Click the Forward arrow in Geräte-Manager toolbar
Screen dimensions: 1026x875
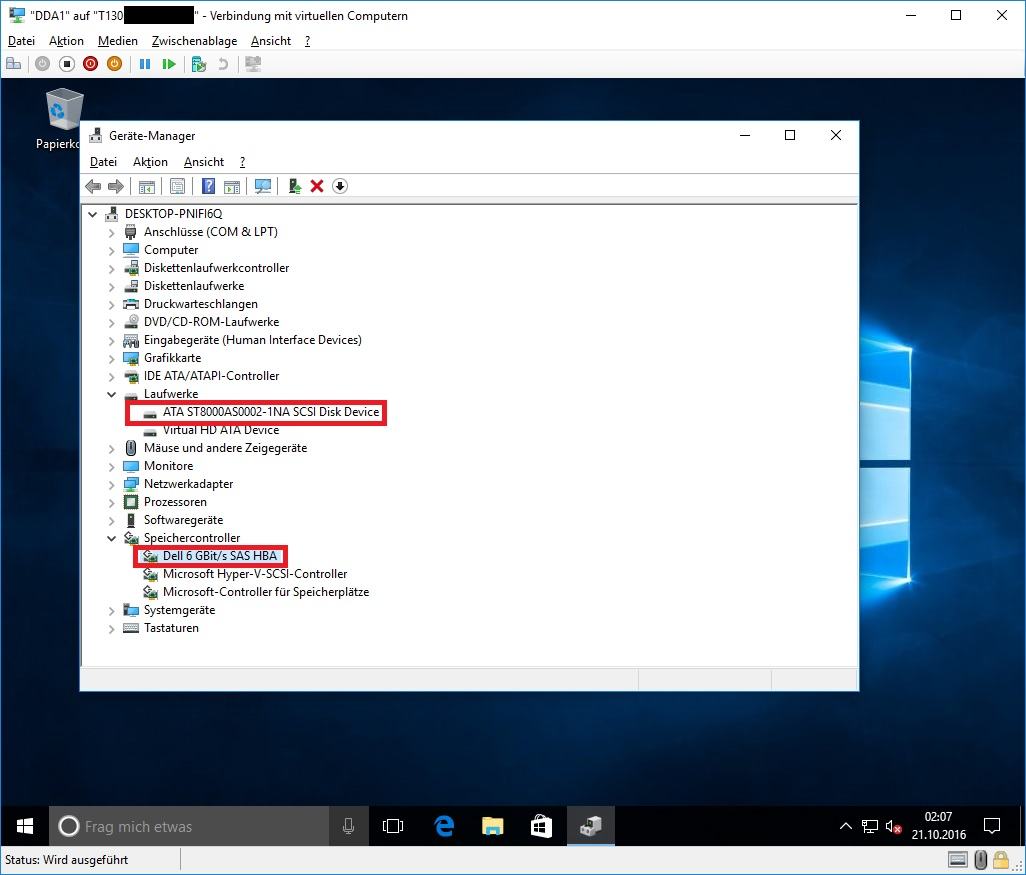coord(116,187)
